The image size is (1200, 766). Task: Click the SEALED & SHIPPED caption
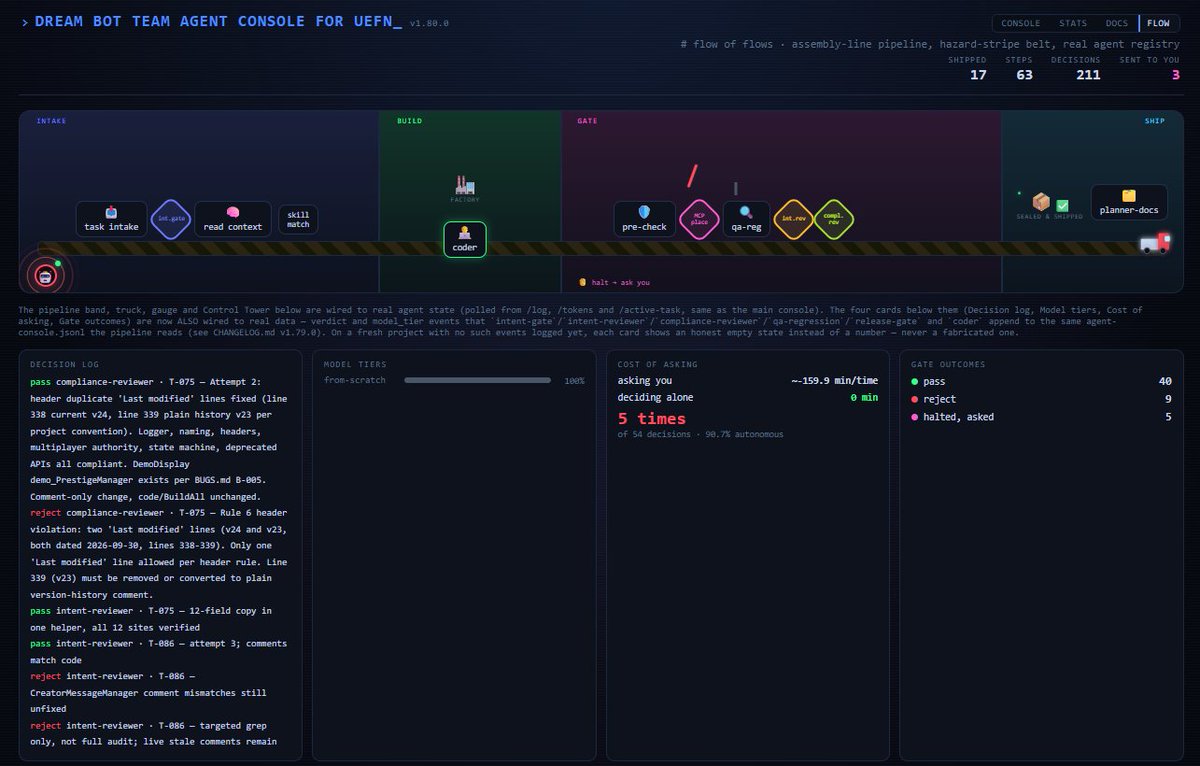coord(1050,217)
